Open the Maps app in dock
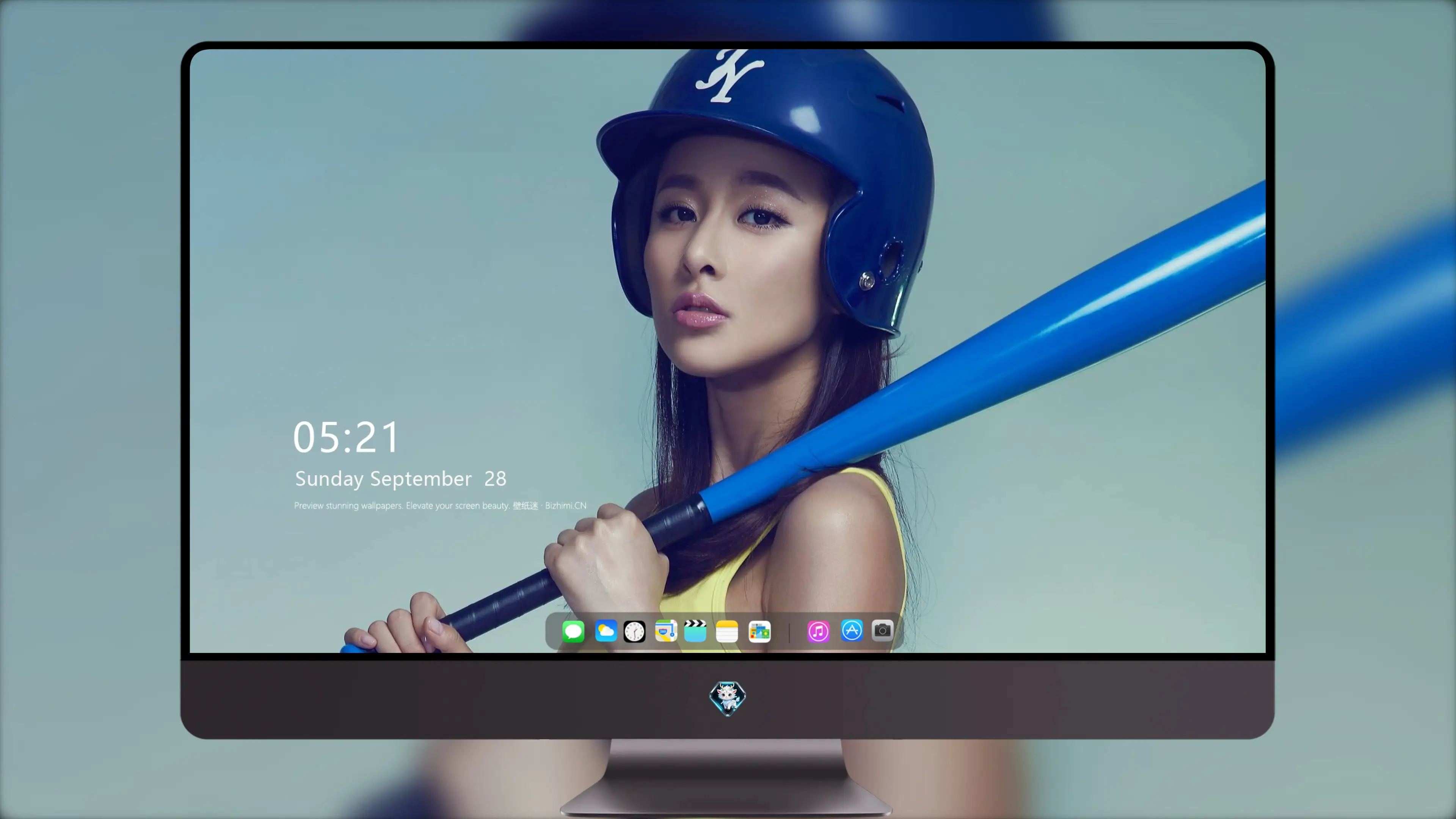 pos(666,631)
